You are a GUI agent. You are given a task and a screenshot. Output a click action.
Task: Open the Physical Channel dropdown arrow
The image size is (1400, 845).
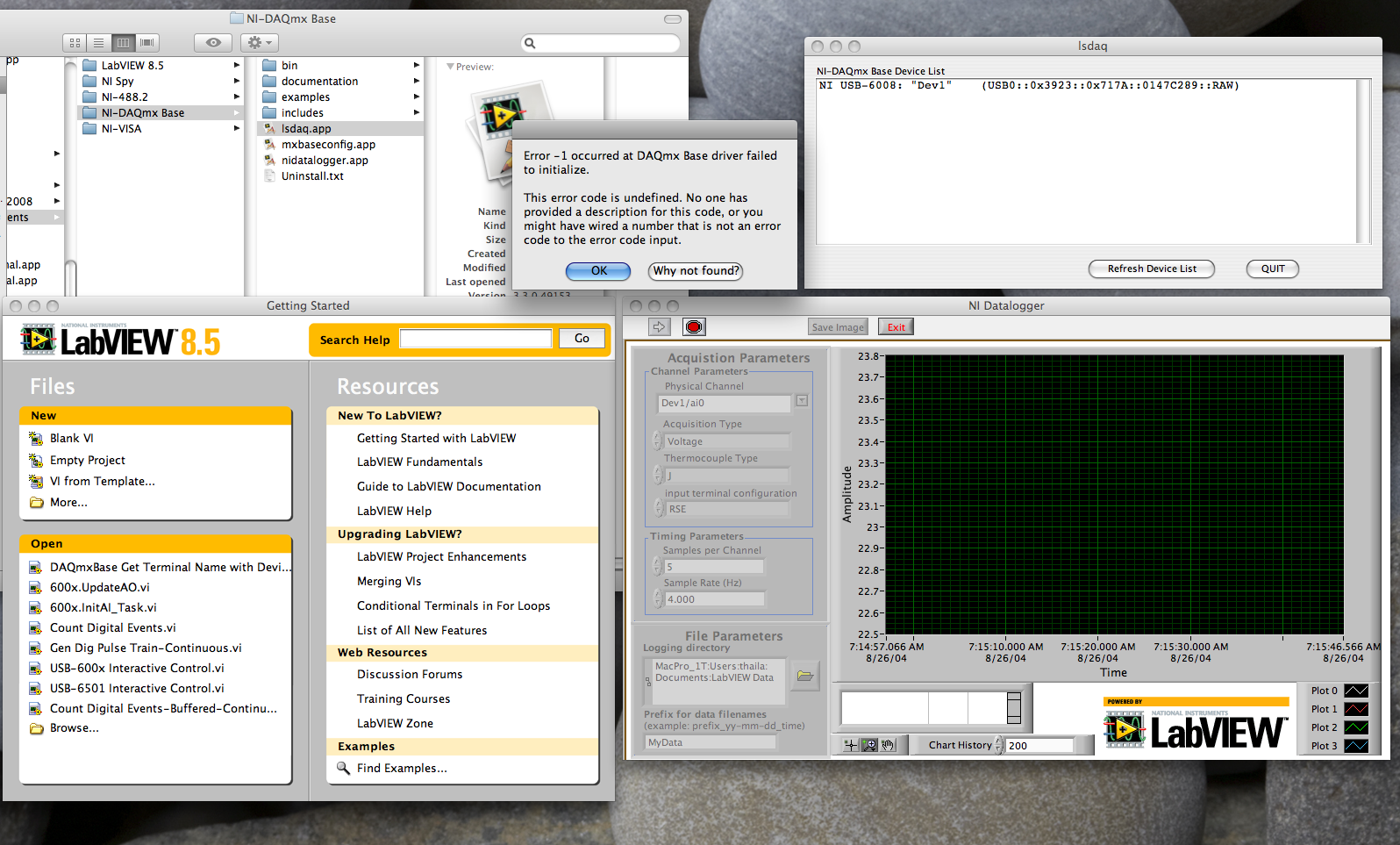point(802,401)
